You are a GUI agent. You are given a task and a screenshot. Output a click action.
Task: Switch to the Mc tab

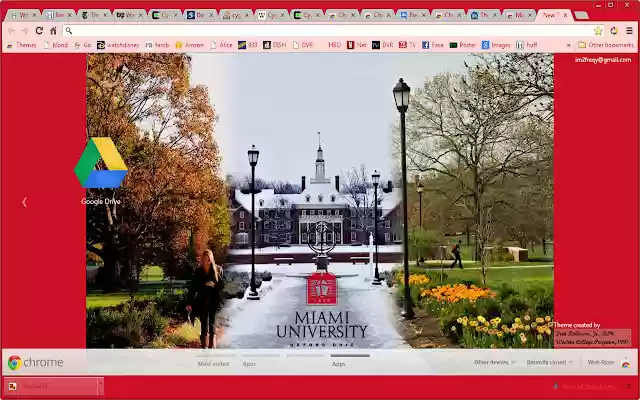520,15
